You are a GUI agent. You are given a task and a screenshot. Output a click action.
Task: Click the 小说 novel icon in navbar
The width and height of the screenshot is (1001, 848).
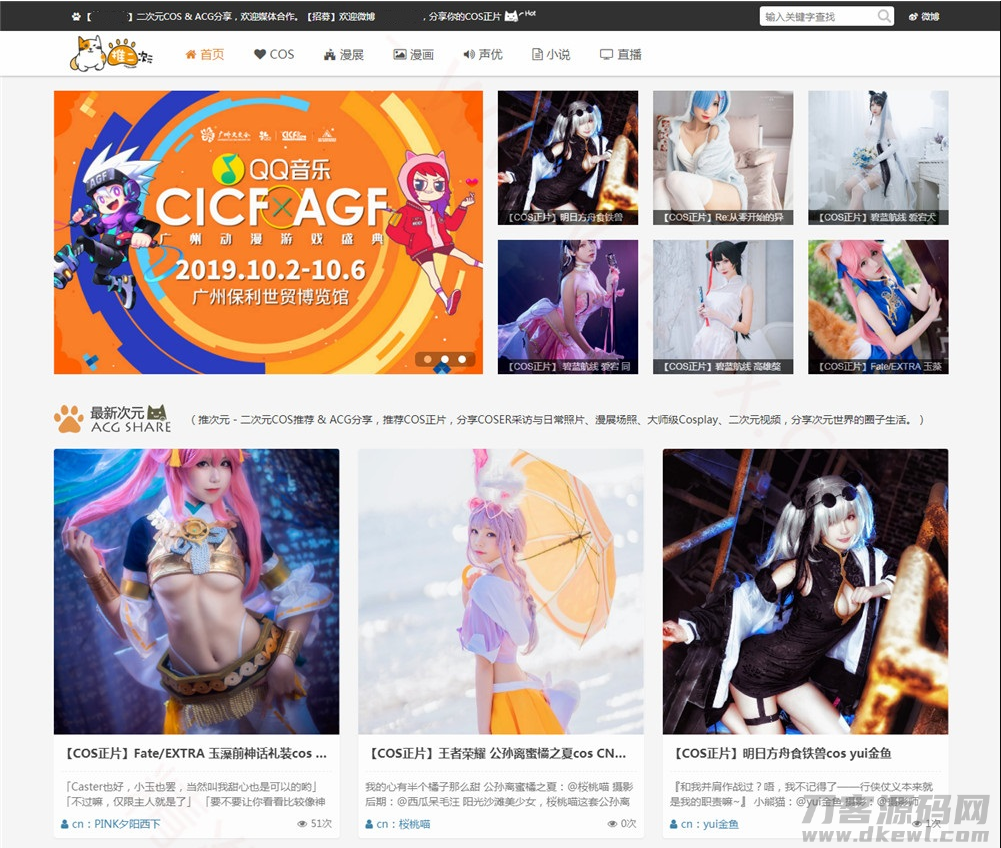537,54
